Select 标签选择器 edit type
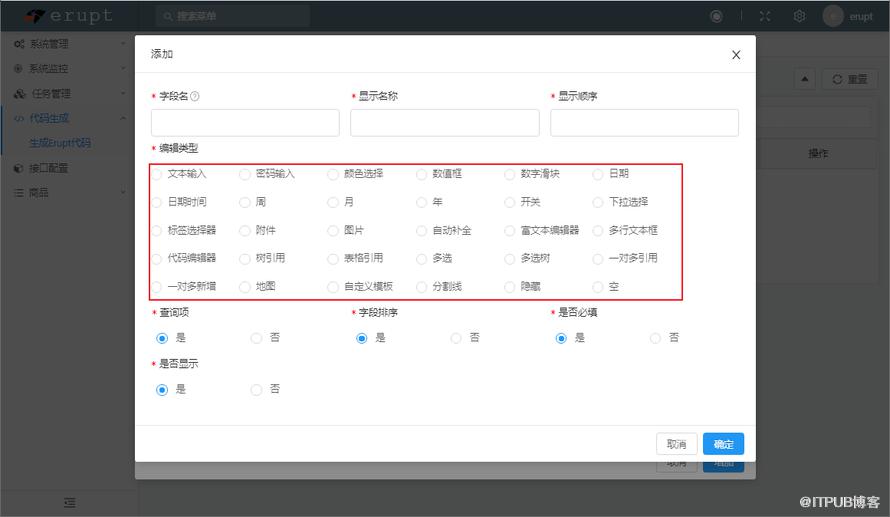 (x=157, y=230)
